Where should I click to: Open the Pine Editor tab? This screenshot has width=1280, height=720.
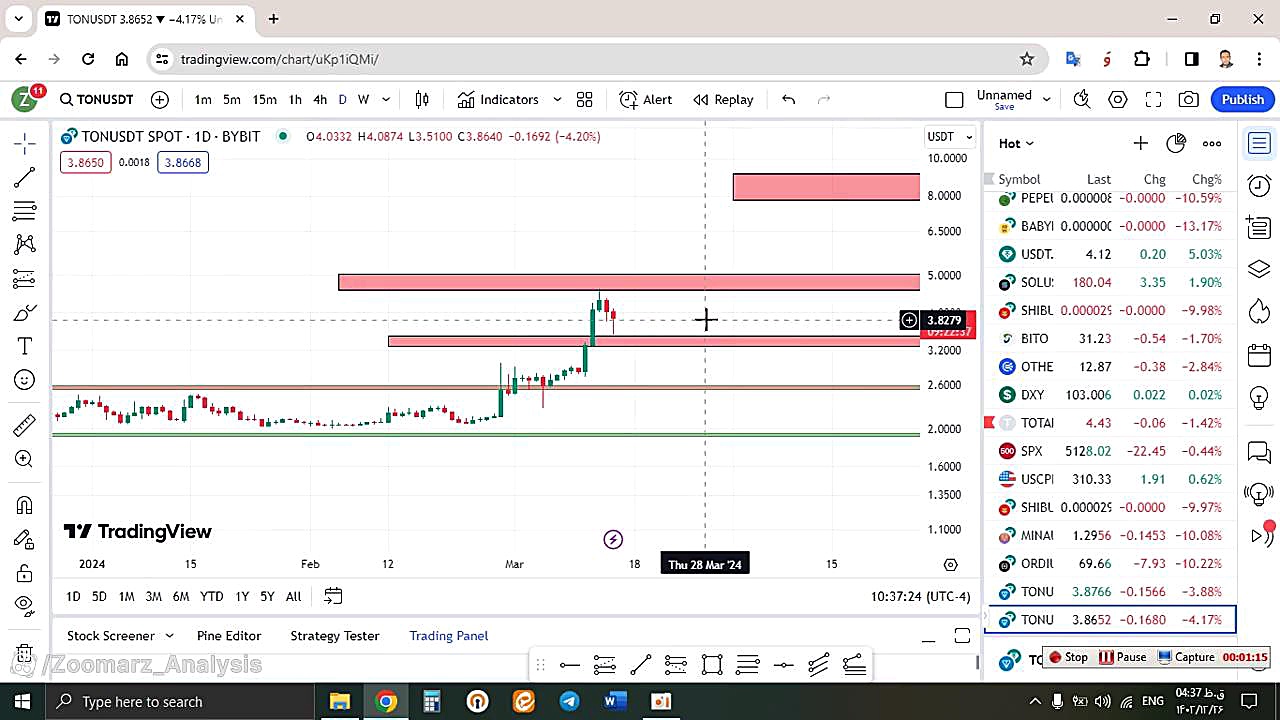click(229, 636)
